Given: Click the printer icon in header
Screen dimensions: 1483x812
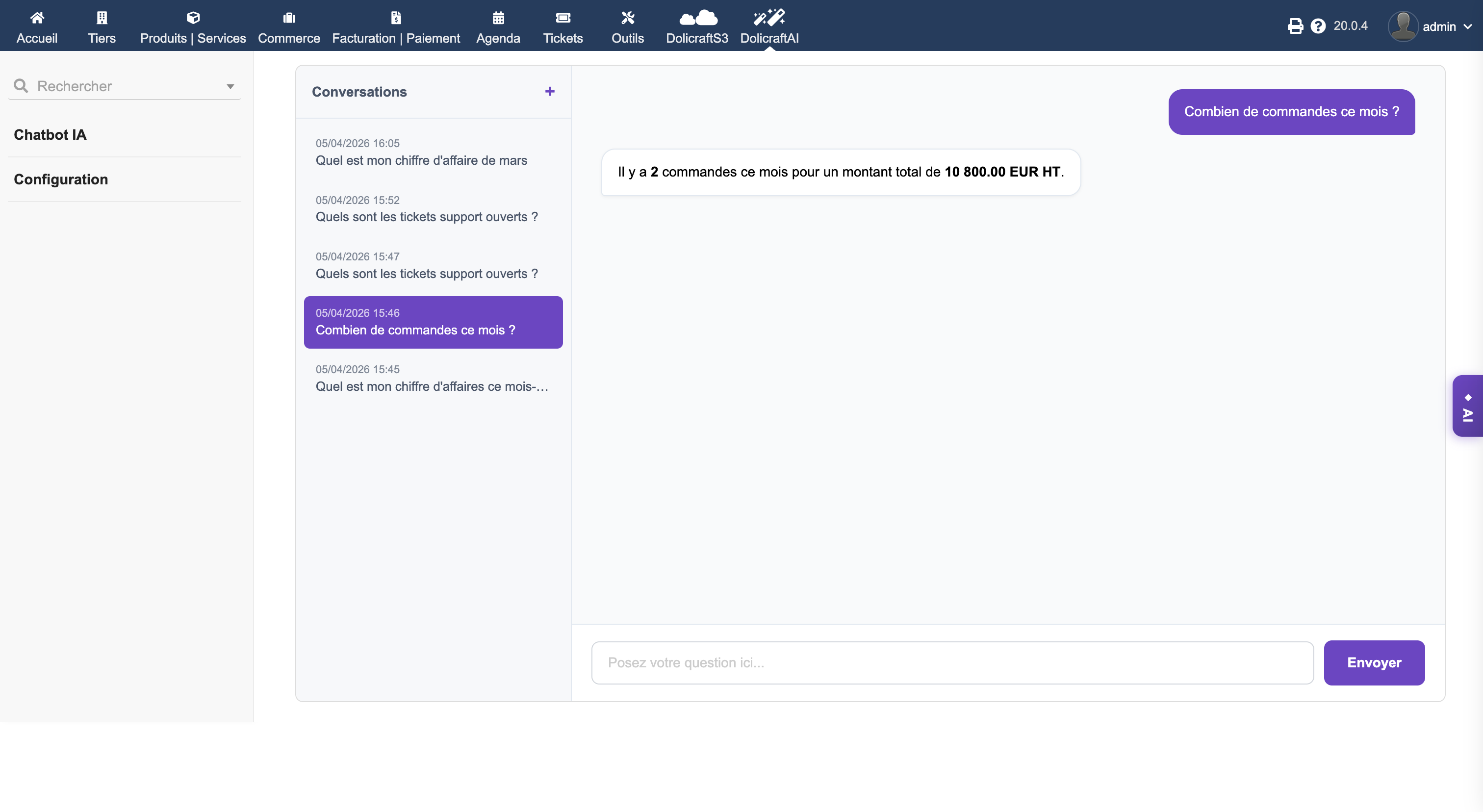Looking at the screenshot, I should coord(1295,26).
